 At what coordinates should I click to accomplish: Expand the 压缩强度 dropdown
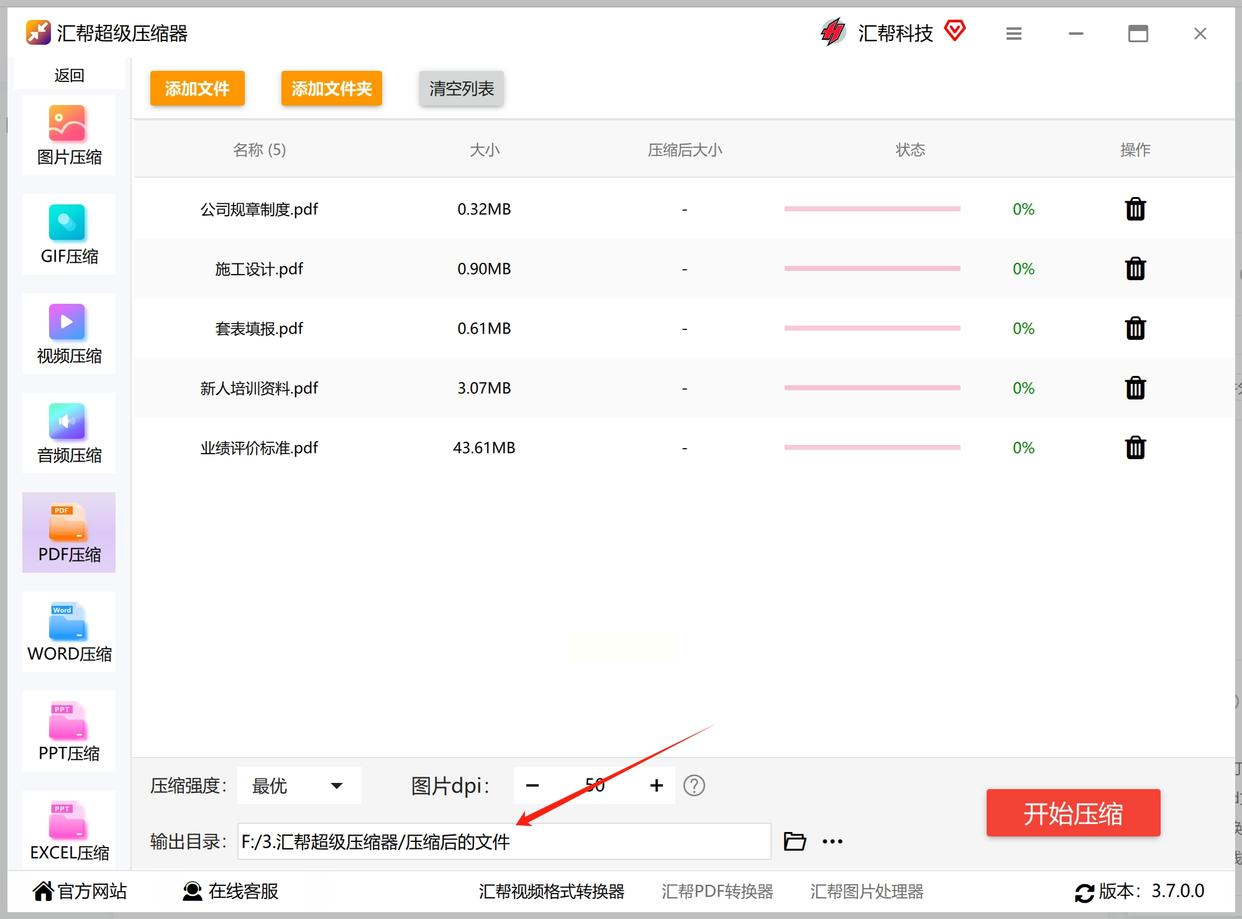[x=298, y=786]
